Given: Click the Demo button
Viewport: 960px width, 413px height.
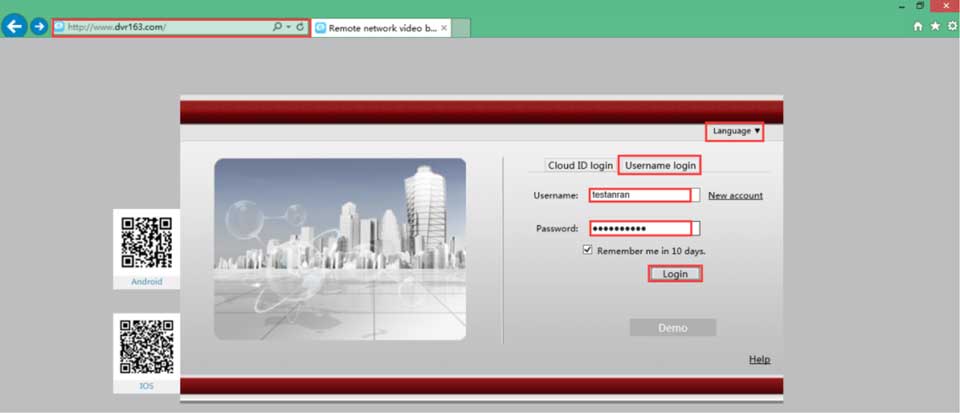Looking at the screenshot, I should click(x=672, y=328).
